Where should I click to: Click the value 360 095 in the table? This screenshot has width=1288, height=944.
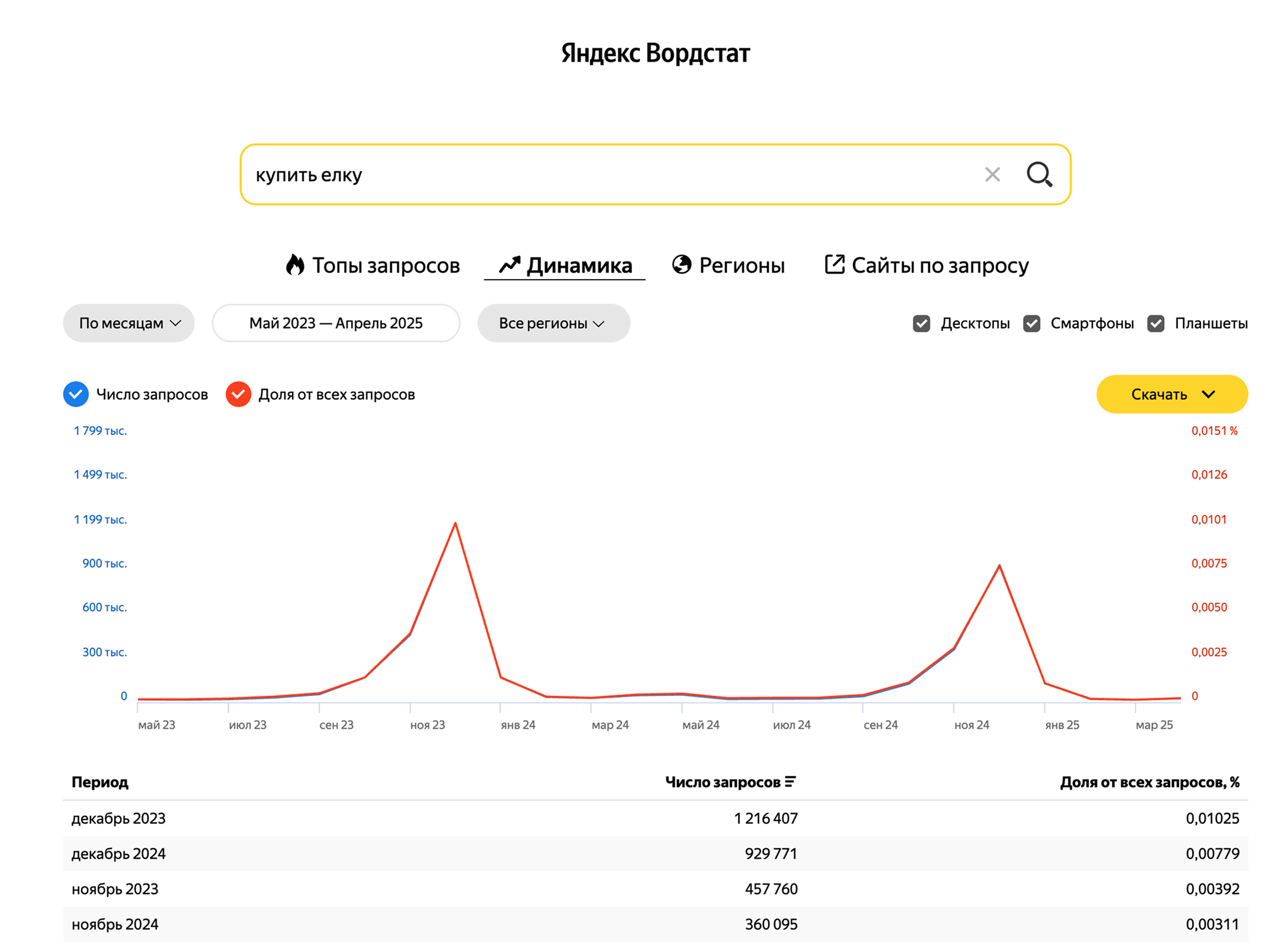click(771, 925)
